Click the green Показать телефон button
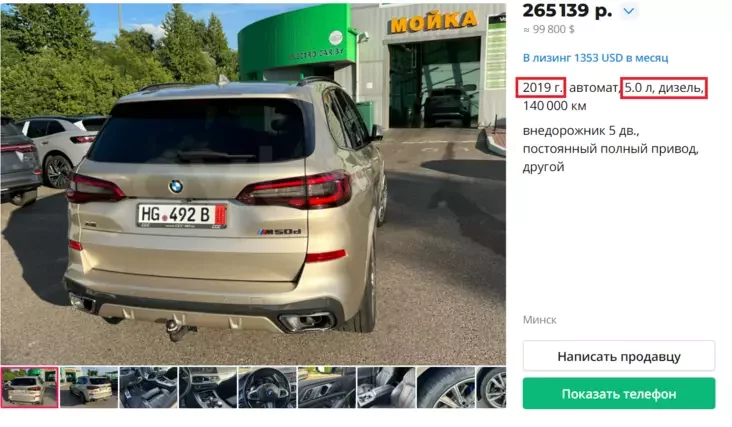Screen dimensions: 732x427 [619, 393]
